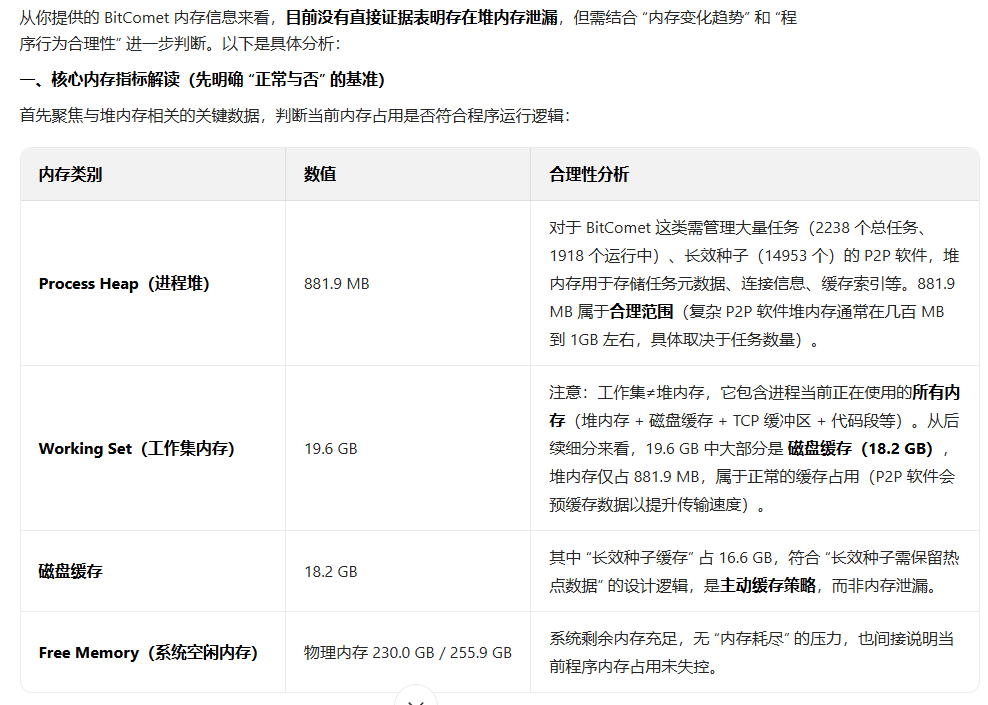Click the 数值 column header

point(320,174)
